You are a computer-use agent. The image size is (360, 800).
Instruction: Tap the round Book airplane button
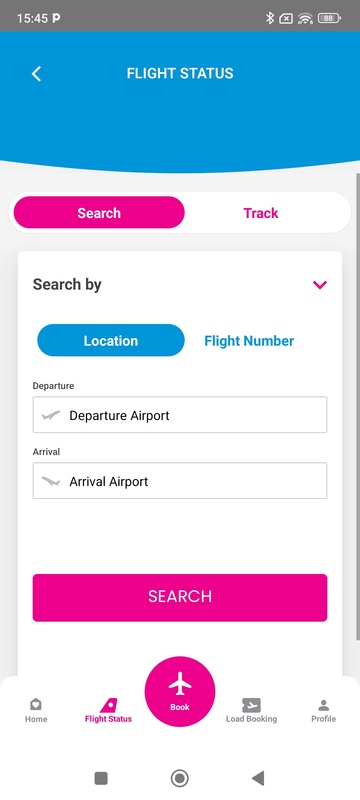coord(180,691)
